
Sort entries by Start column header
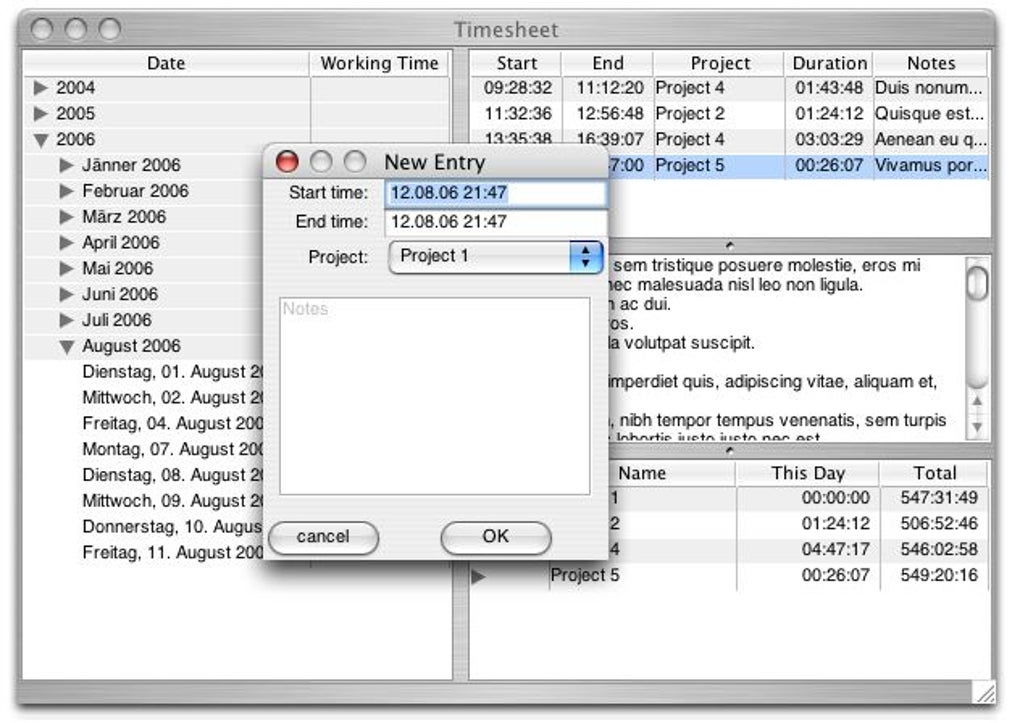(517, 63)
